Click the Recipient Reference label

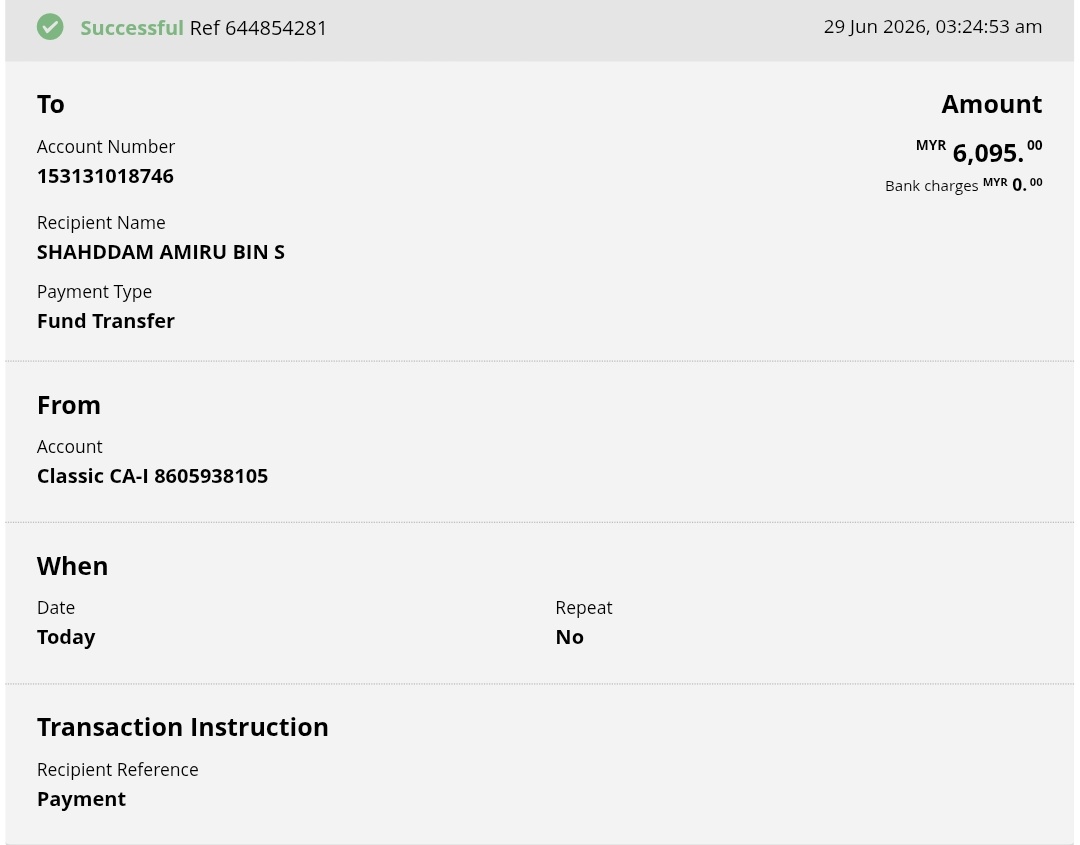click(x=118, y=769)
